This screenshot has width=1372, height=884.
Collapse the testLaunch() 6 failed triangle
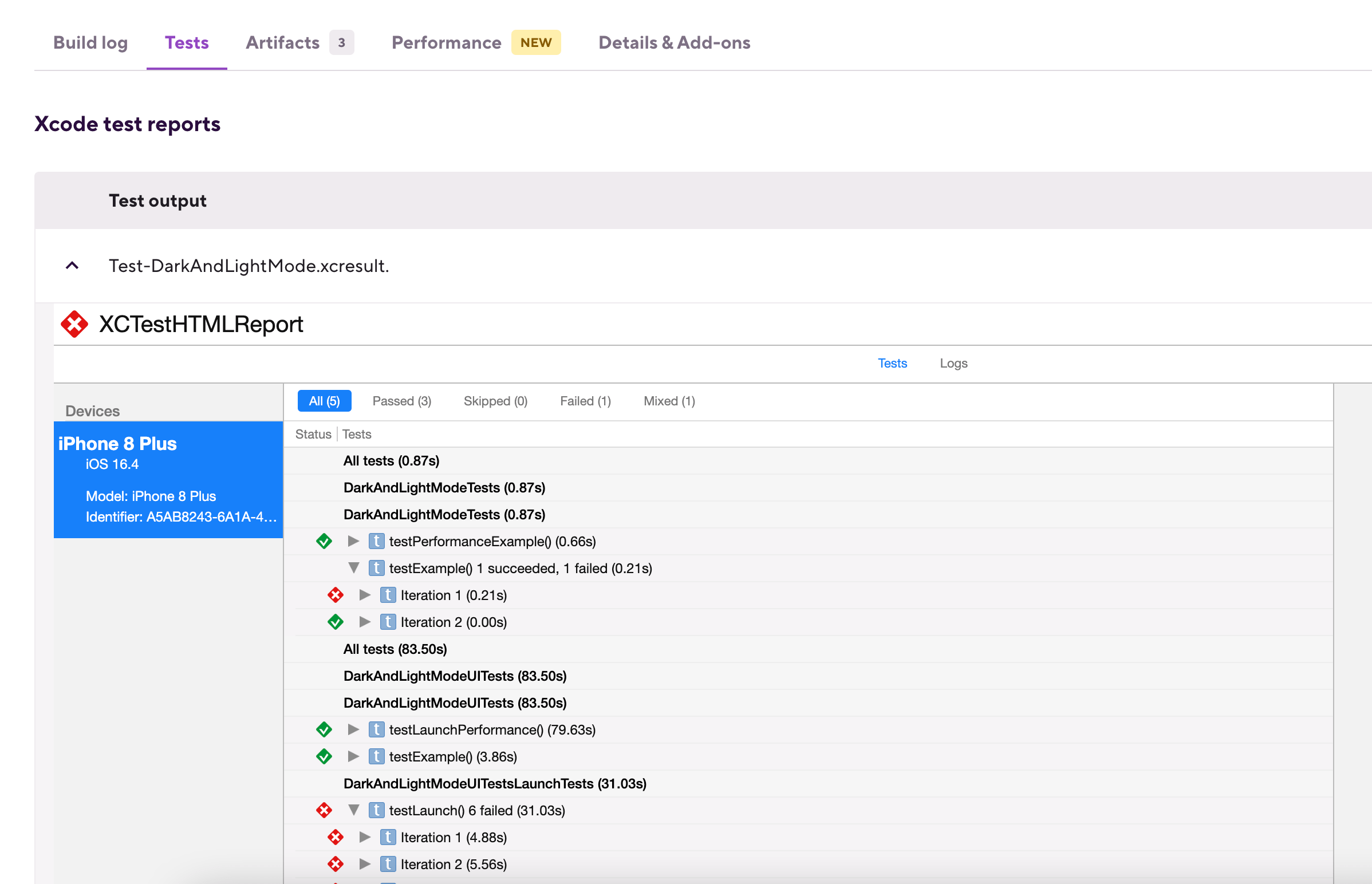point(353,811)
